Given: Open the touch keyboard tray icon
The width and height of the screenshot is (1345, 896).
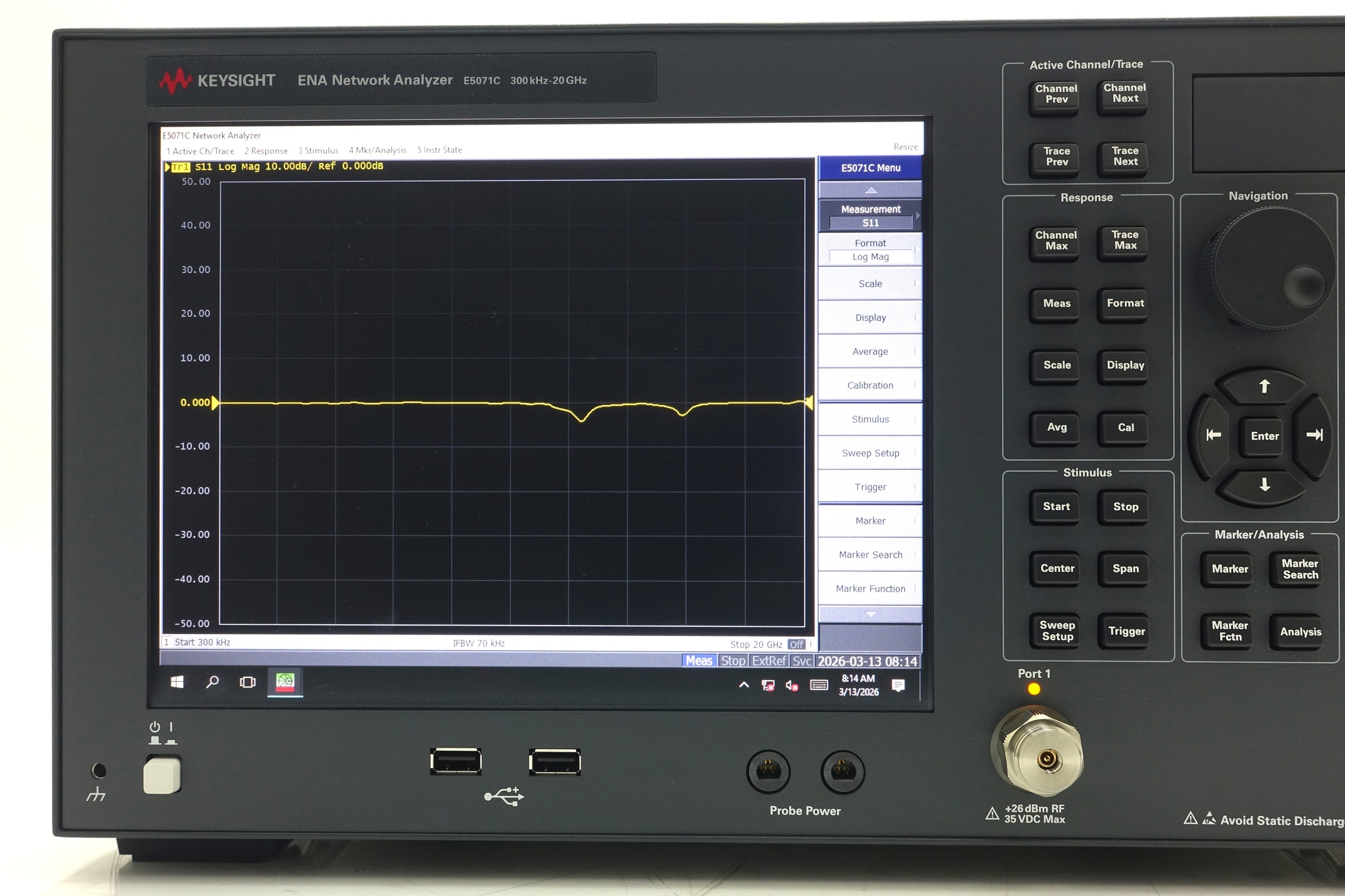Looking at the screenshot, I should (x=819, y=685).
